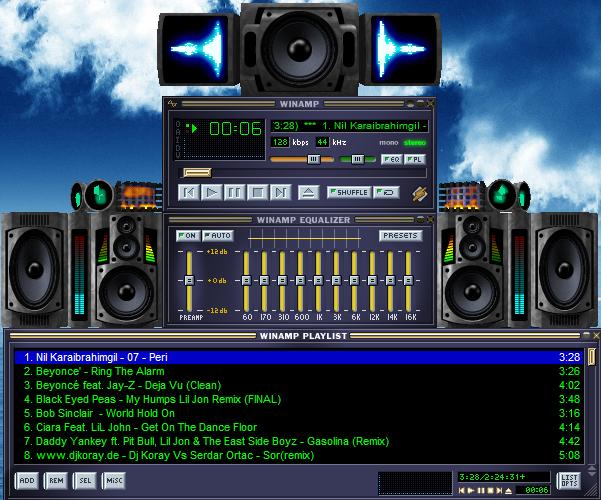
Task: Click mini Play button in playlist footer
Action: pyautogui.click(x=471, y=490)
